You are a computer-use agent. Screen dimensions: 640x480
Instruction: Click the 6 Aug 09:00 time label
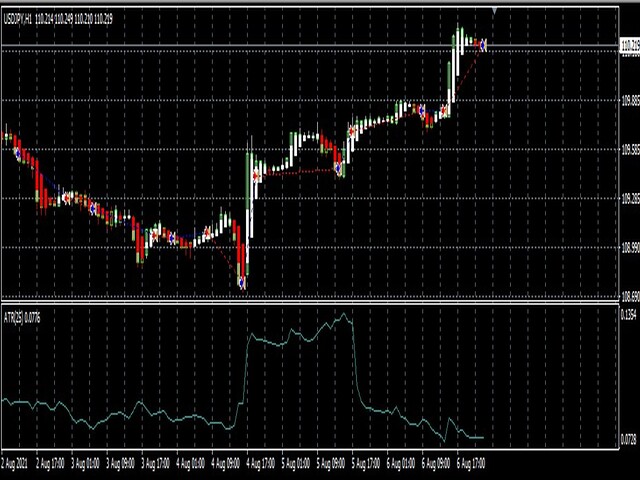tap(436, 464)
